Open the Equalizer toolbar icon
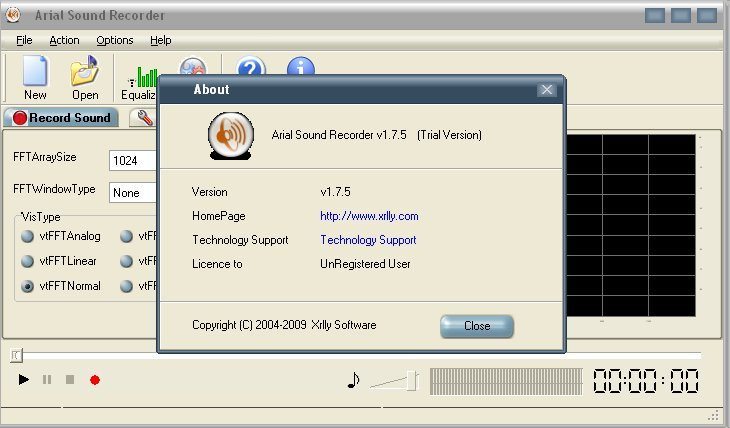The width and height of the screenshot is (730, 428). 139,83
